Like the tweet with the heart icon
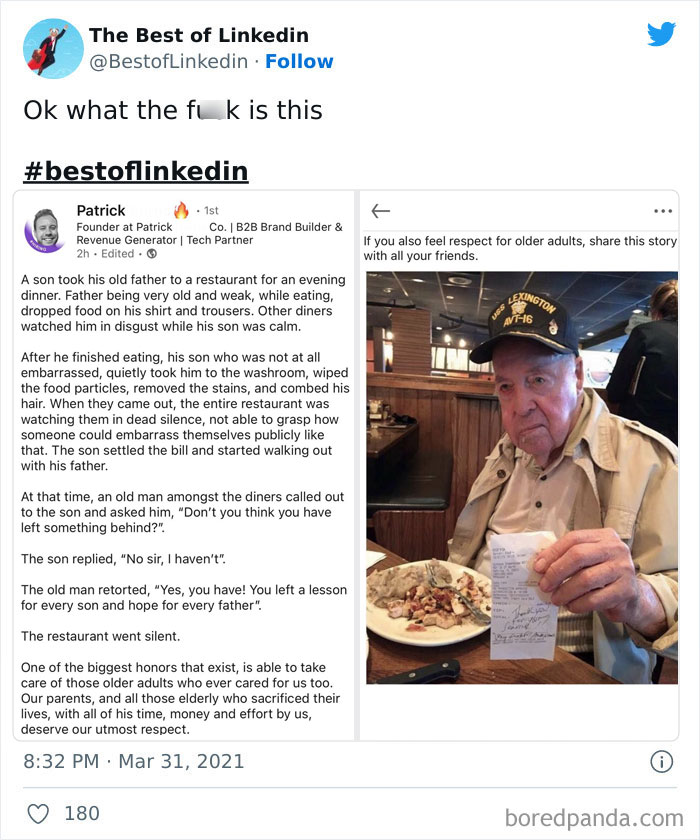Screen dimensions: 700x840 tap(38, 813)
